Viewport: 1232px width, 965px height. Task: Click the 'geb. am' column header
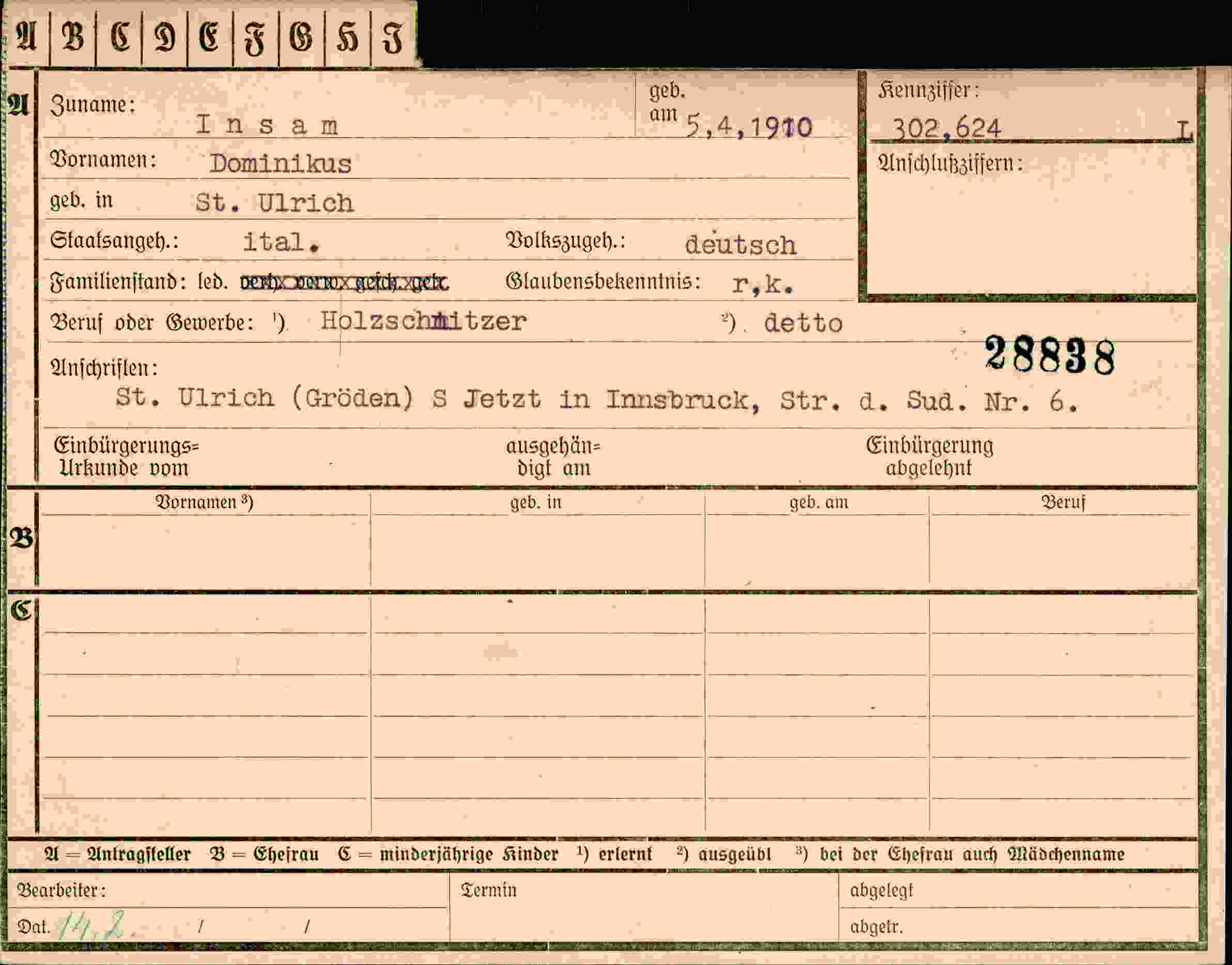point(819,502)
